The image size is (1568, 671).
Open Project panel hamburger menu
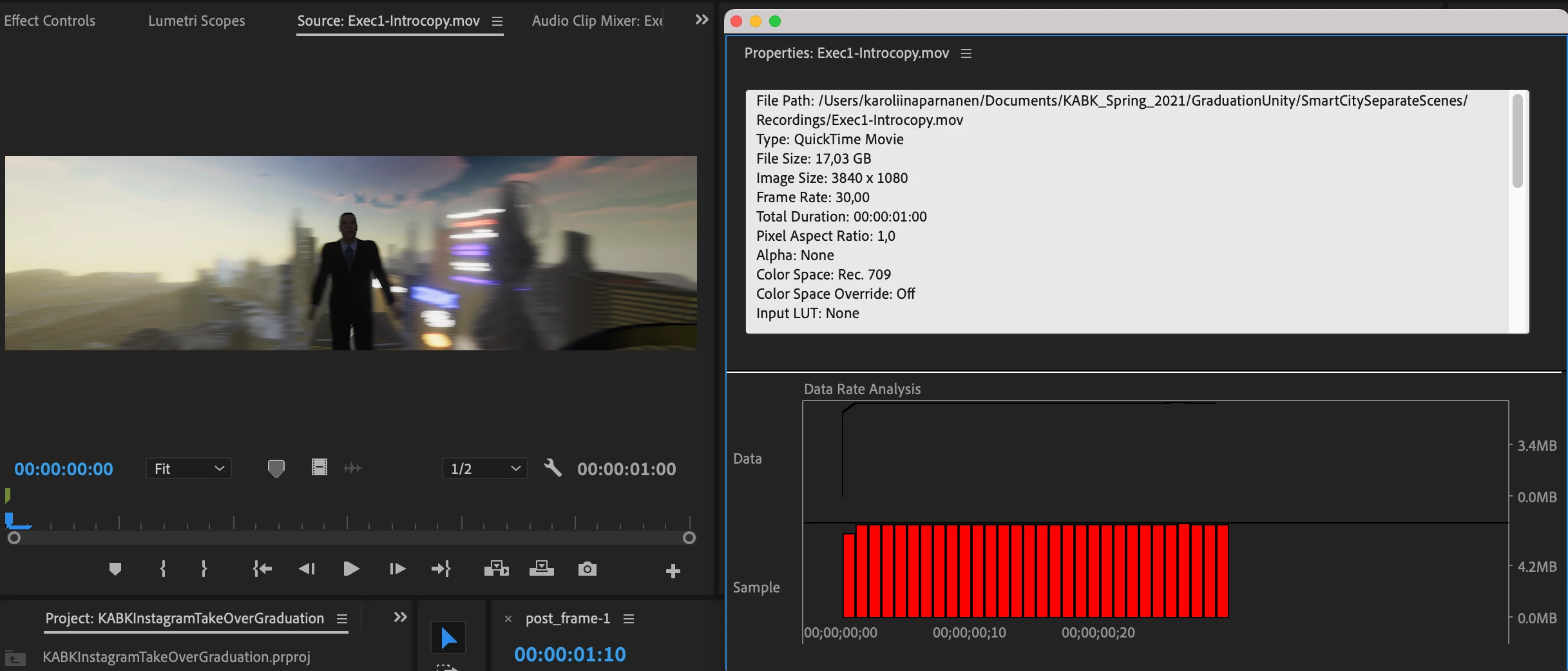[342, 619]
